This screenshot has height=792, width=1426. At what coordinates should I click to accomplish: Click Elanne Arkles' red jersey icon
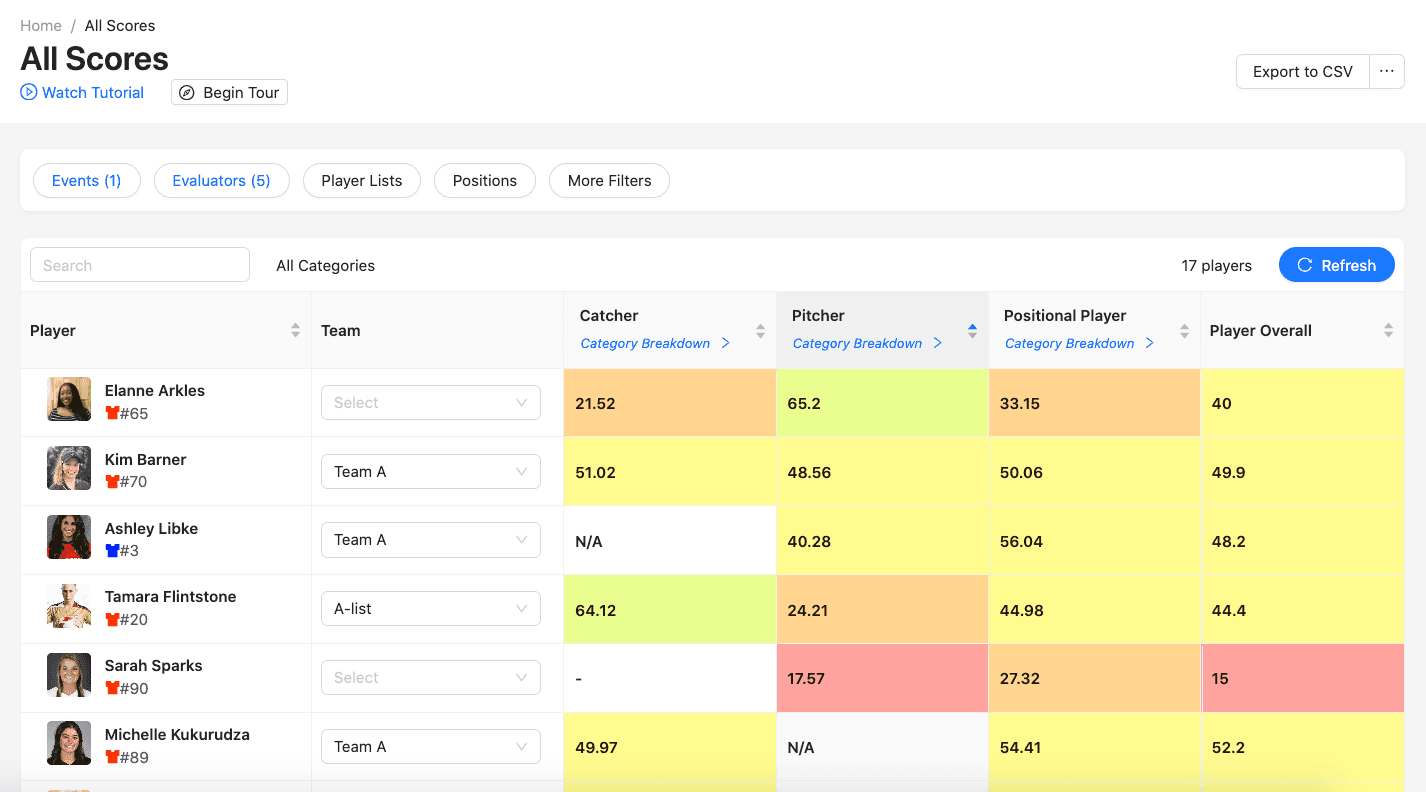pos(112,413)
